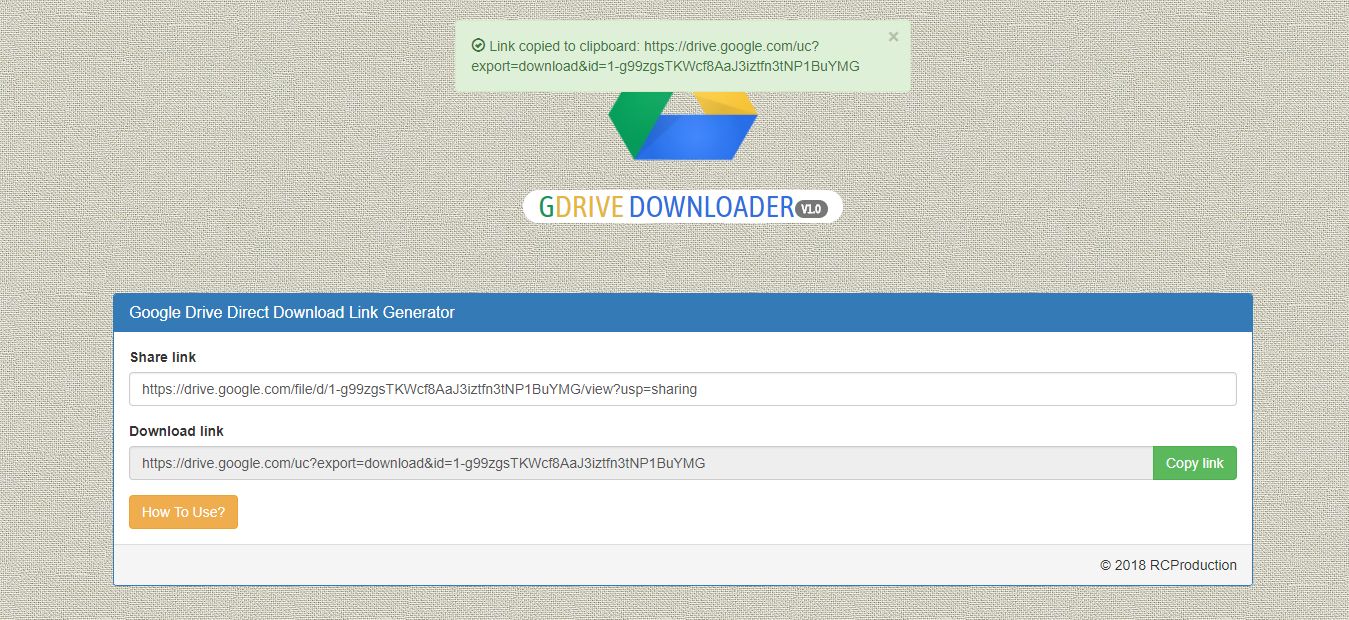This screenshot has height=620, width=1349.
Task: Click the GDrive Downloader title banner
Action: (682, 207)
